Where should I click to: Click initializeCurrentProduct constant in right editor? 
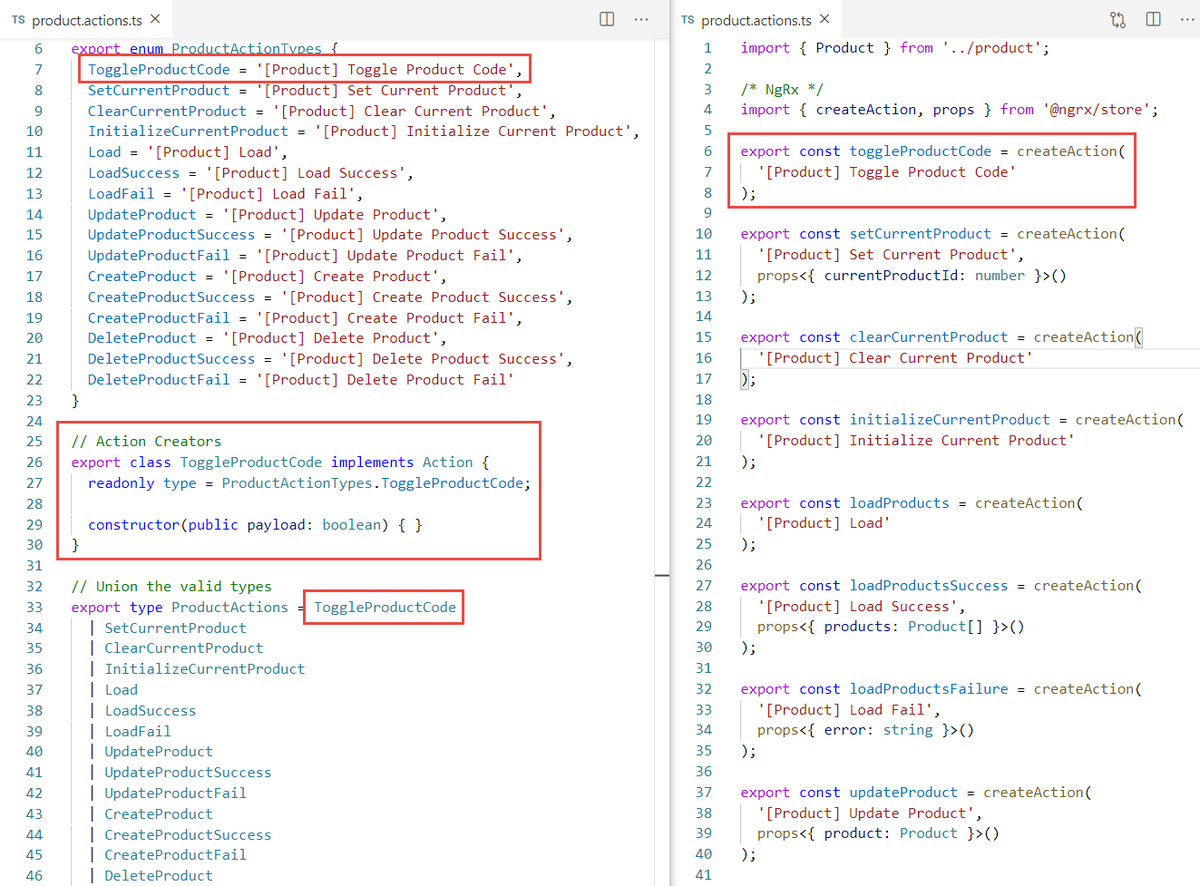950,420
